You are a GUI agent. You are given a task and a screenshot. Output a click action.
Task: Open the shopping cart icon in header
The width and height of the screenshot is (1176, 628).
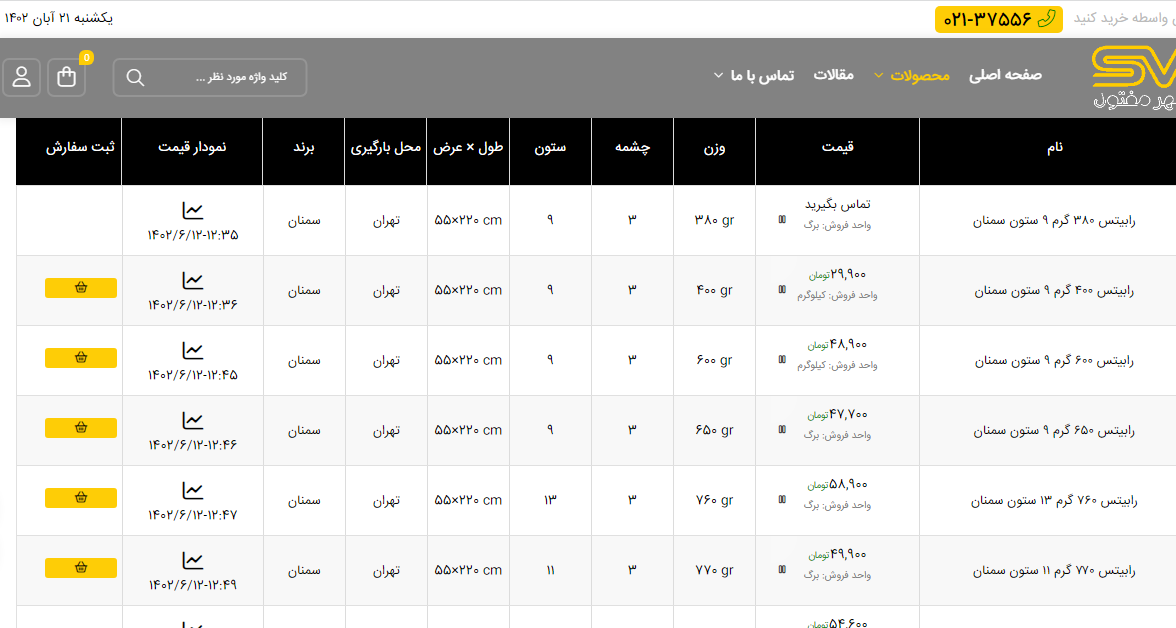67,78
